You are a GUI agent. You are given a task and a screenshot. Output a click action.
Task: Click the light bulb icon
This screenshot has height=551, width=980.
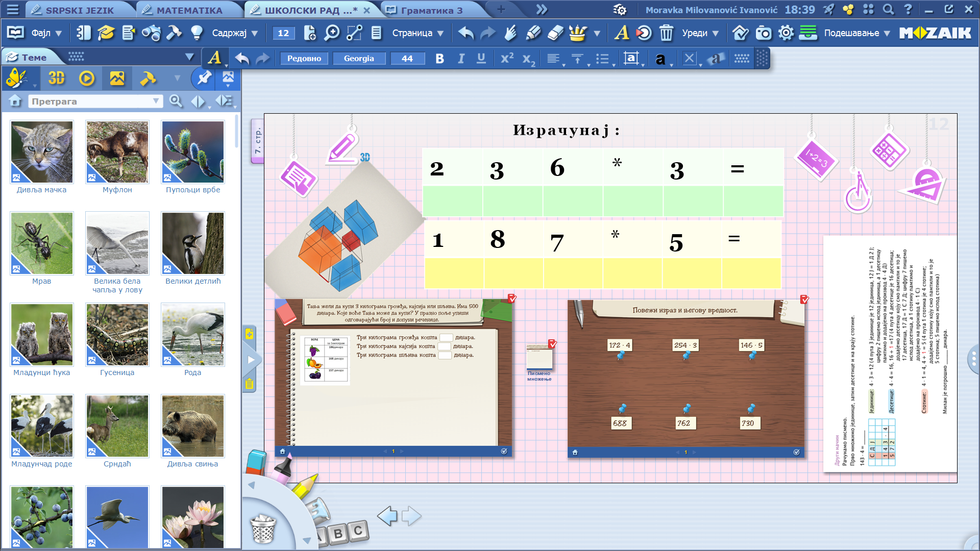click(x=197, y=33)
